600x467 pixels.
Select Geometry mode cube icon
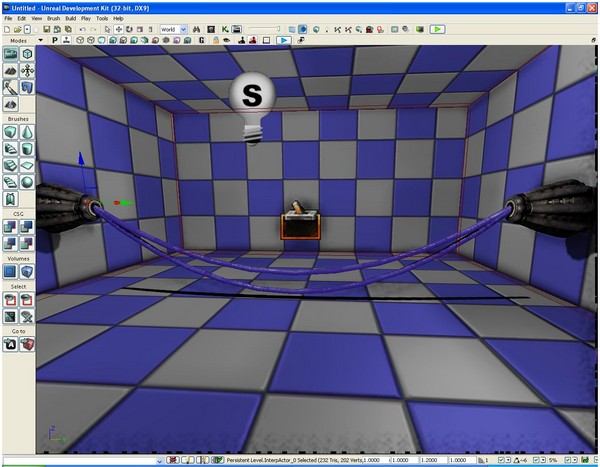click(x=27, y=54)
